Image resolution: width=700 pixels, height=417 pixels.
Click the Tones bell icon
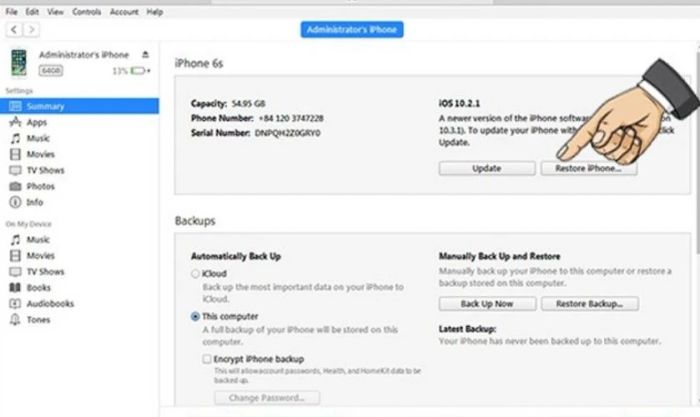[15, 320]
